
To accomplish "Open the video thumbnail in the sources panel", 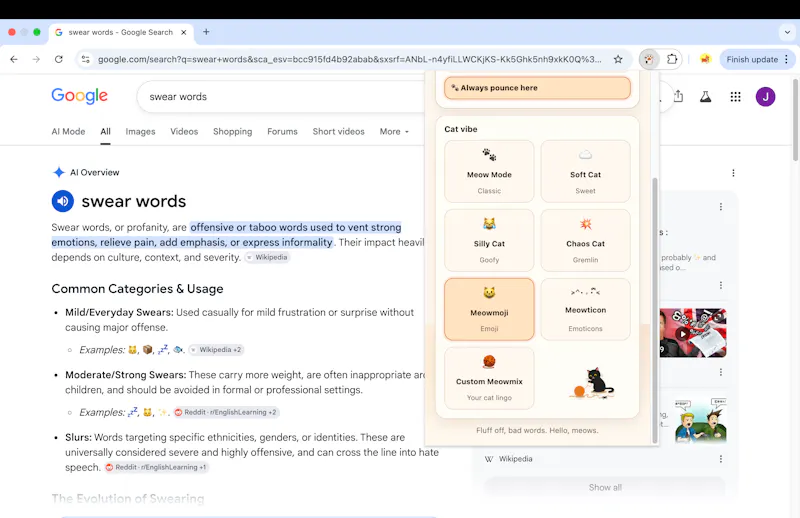I will [693, 333].
